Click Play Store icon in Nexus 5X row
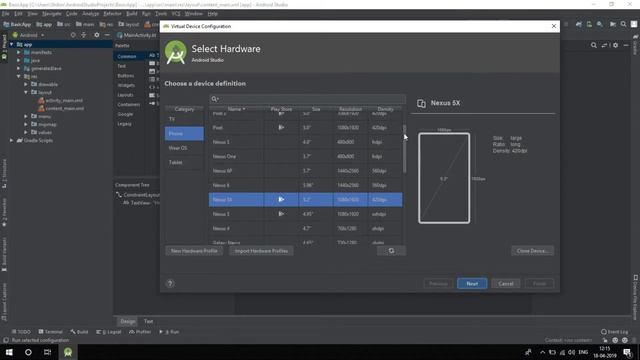 [281, 199]
